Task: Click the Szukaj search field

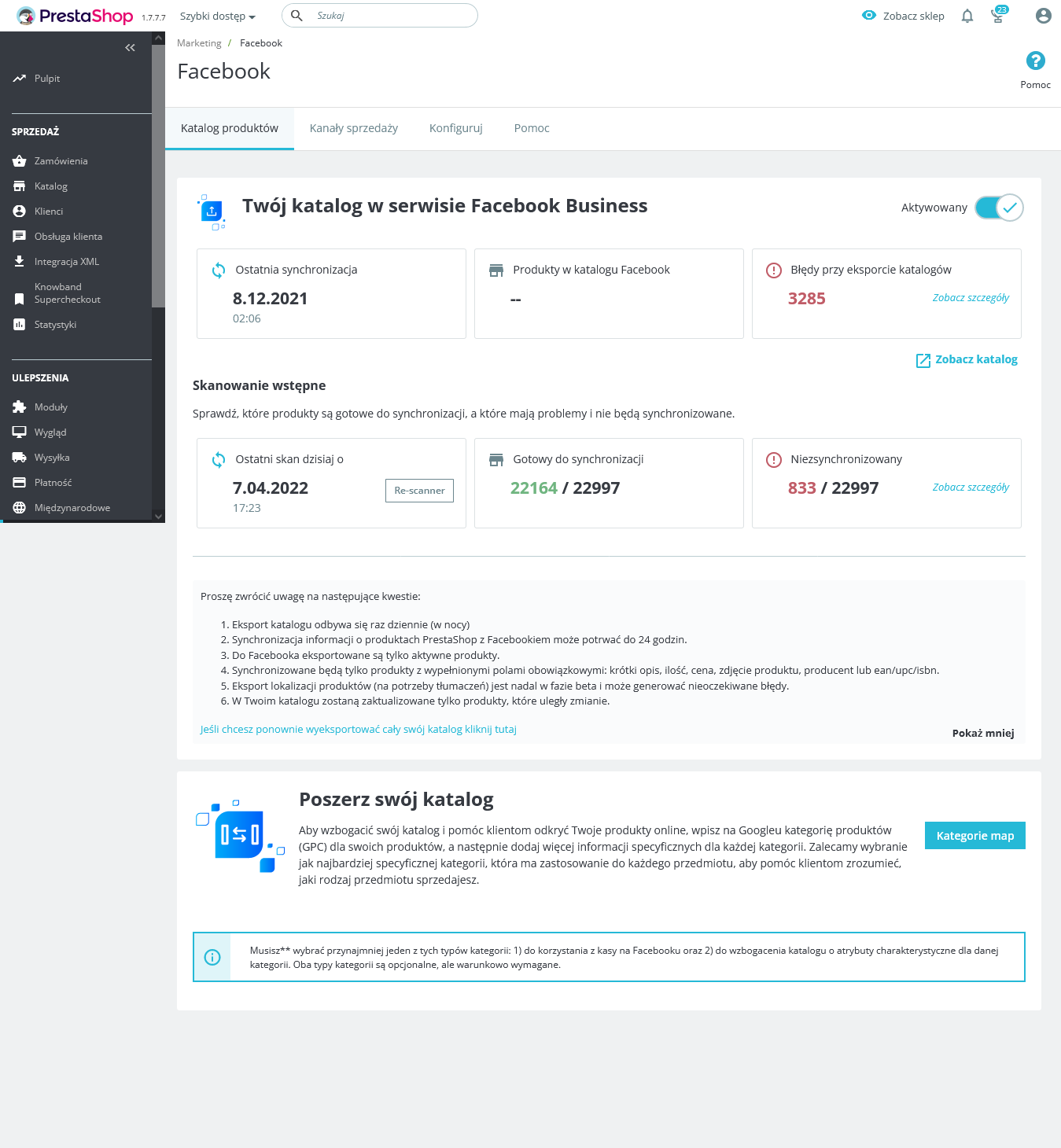Action: coord(380,16)
